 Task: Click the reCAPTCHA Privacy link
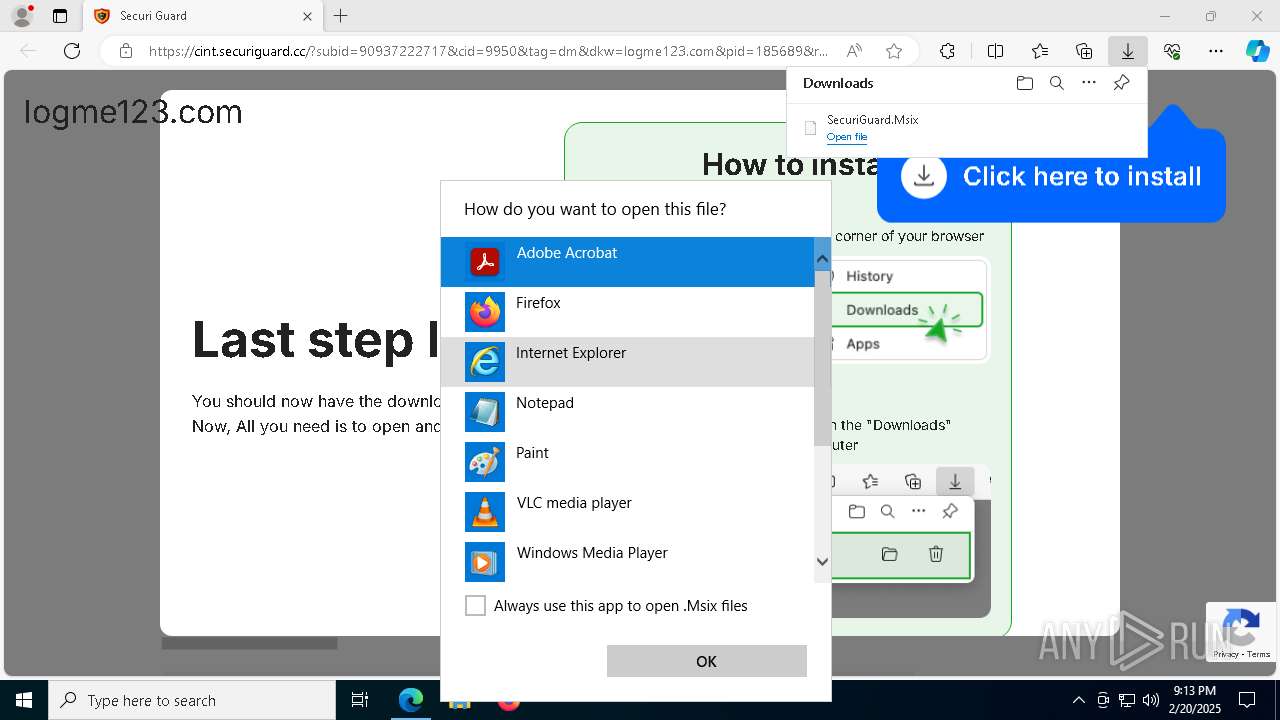(x=1226, y=654)
